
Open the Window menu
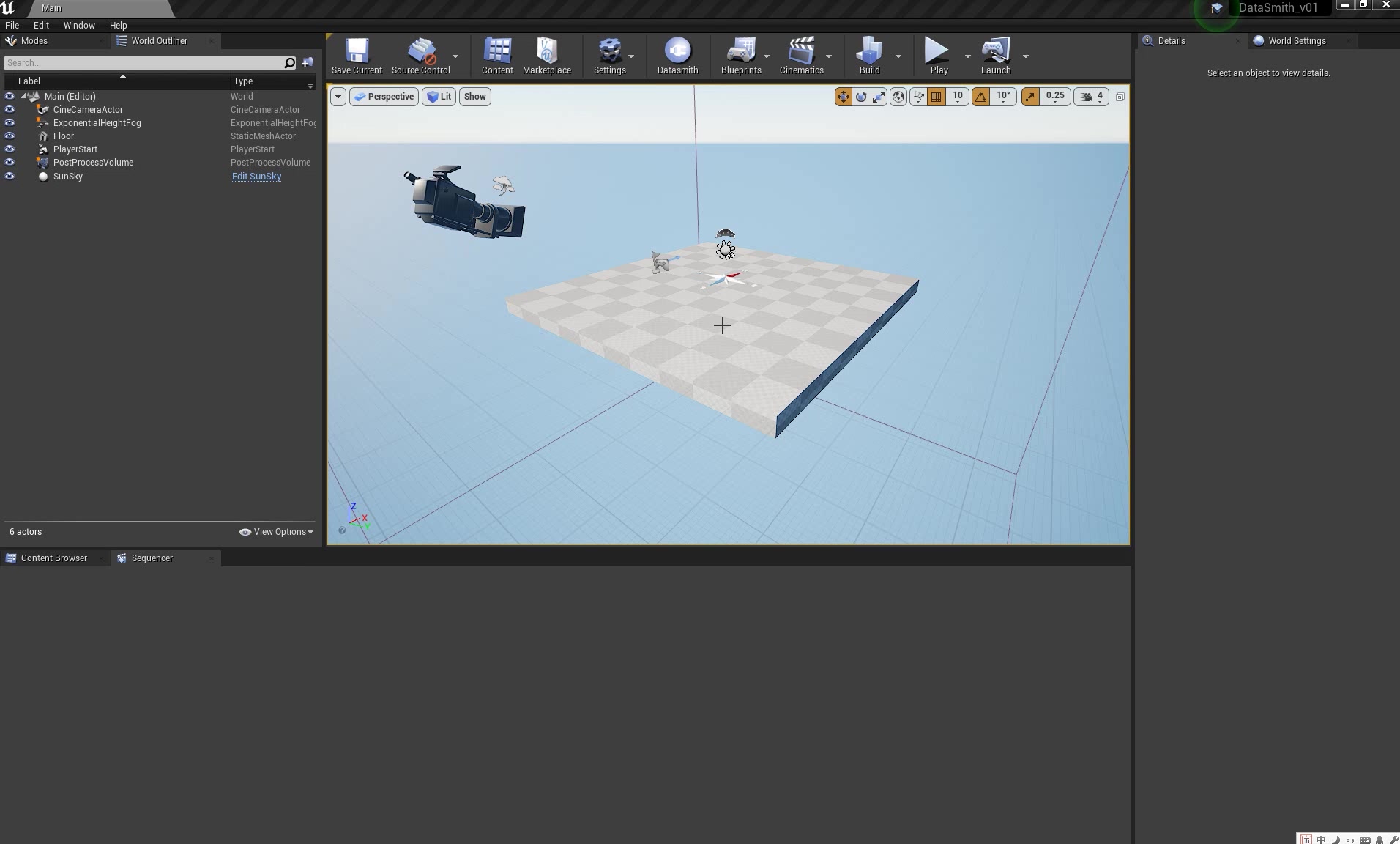pos(79,25)
